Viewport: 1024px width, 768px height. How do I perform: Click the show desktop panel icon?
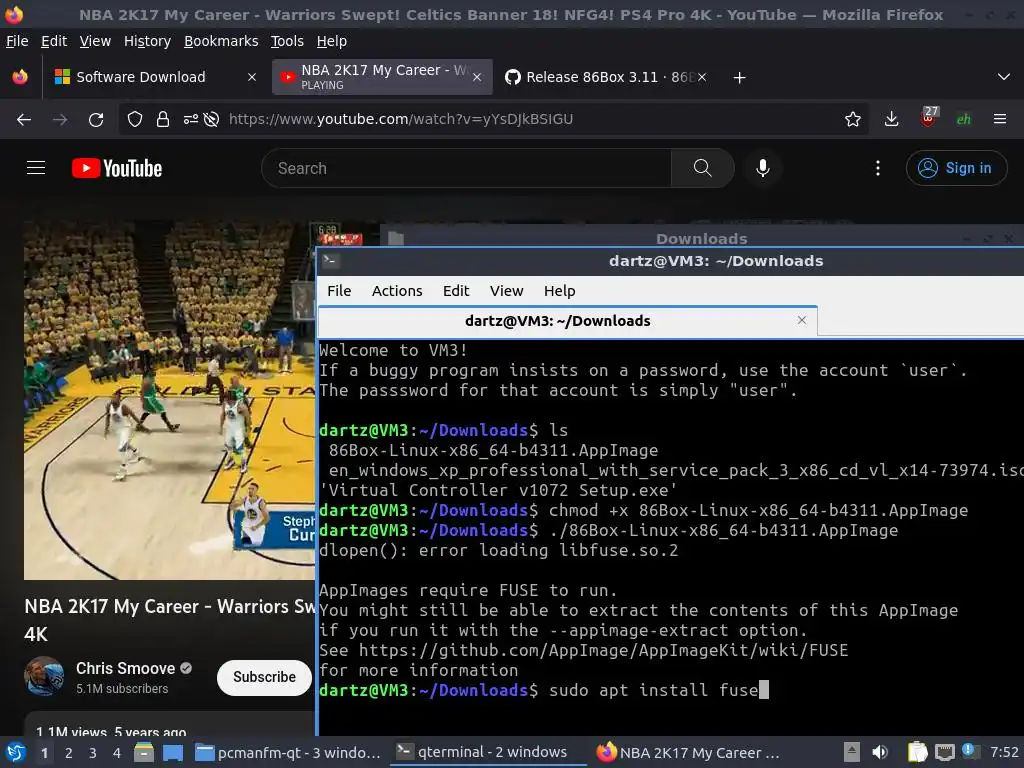(173, 753)
